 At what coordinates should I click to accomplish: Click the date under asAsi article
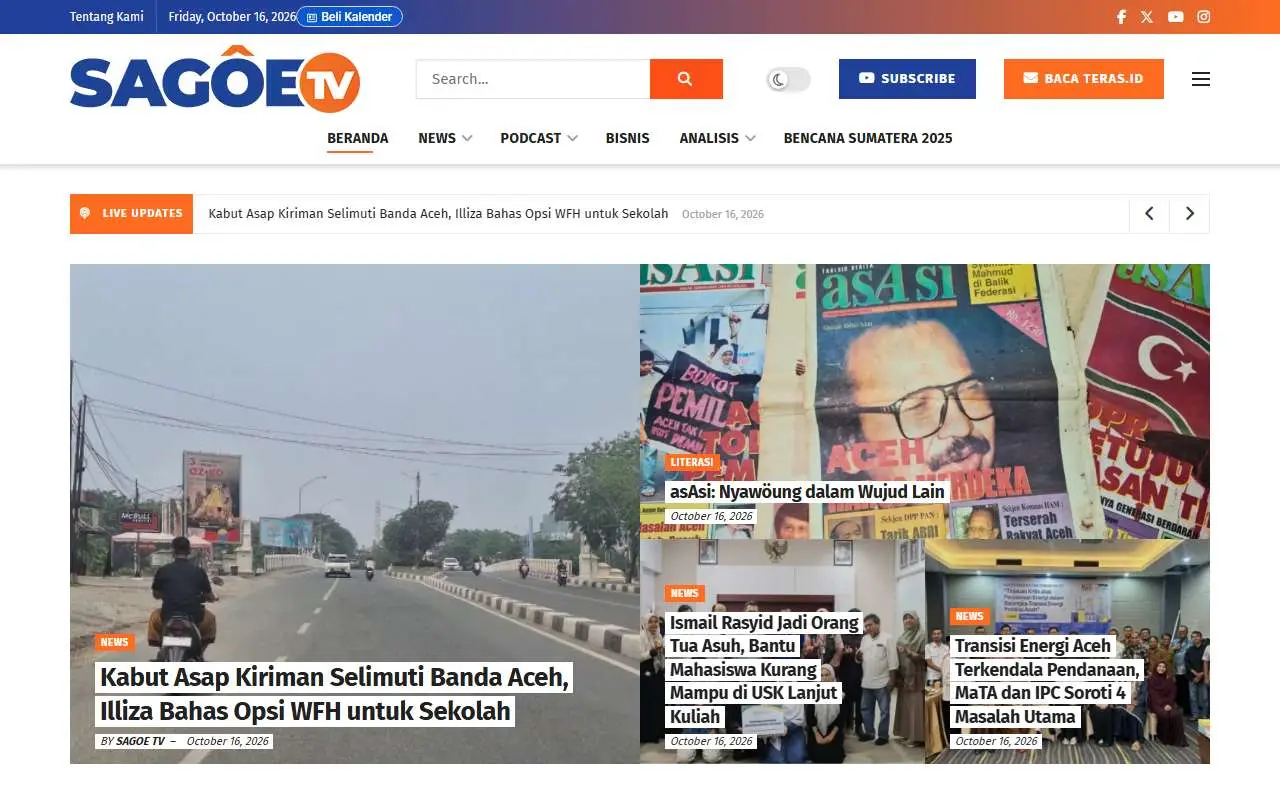(711, 516)
